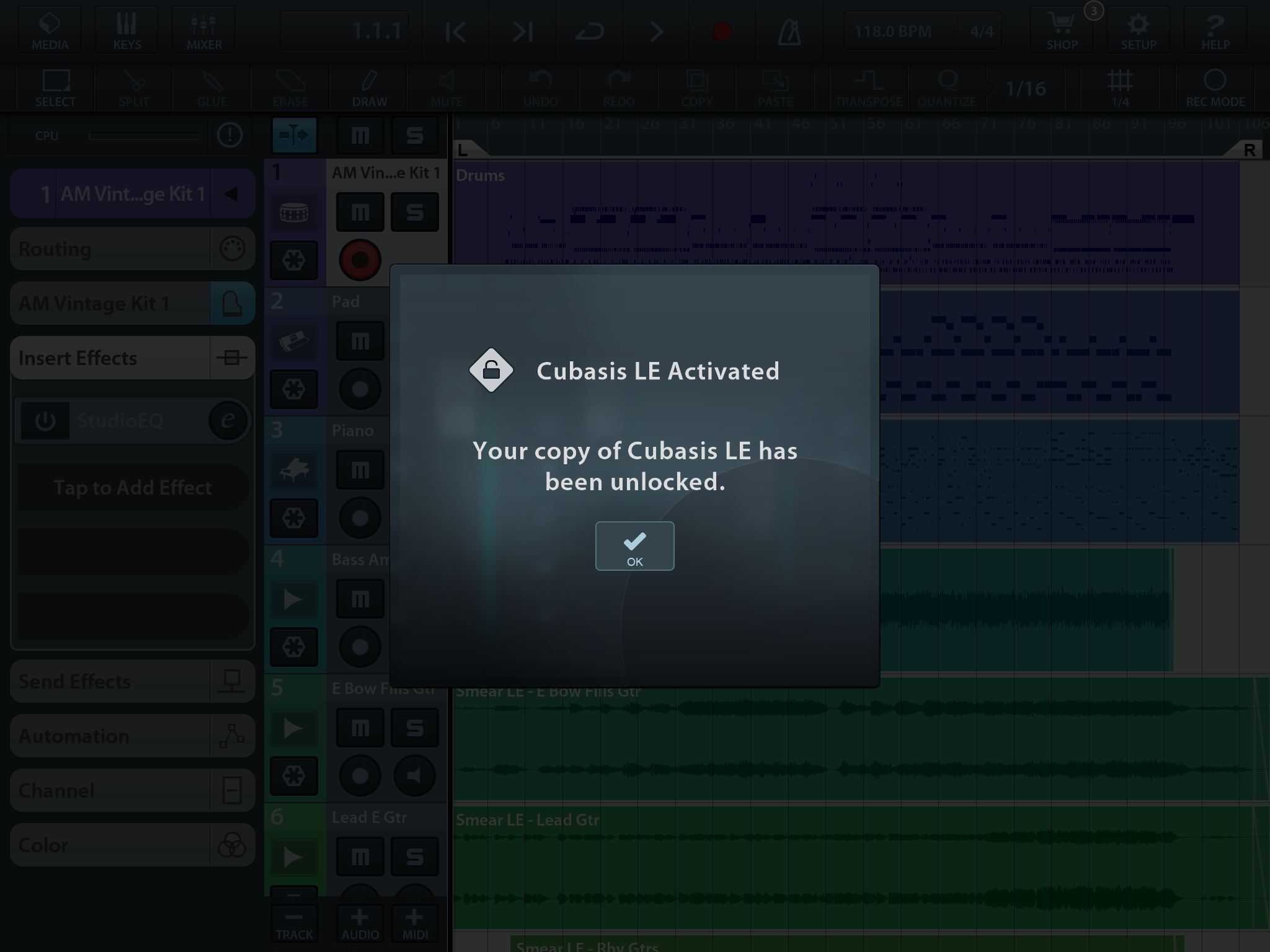The height and width of the screenshot is (952, 1270).
Task: Enable monitoring speaker on track 5
Action: pos(414,775)
